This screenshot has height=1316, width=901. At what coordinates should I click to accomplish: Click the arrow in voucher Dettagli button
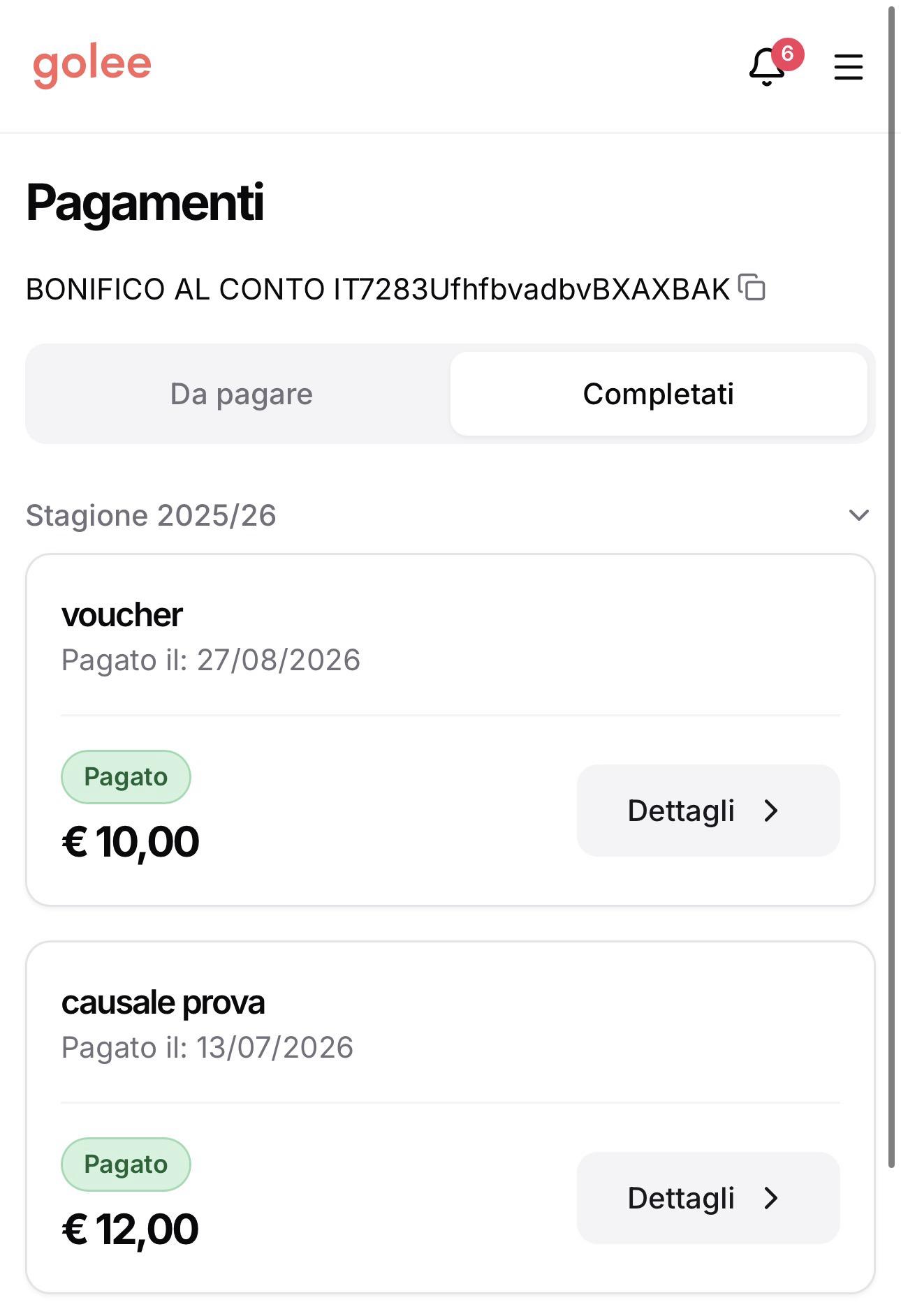(770, 811)
